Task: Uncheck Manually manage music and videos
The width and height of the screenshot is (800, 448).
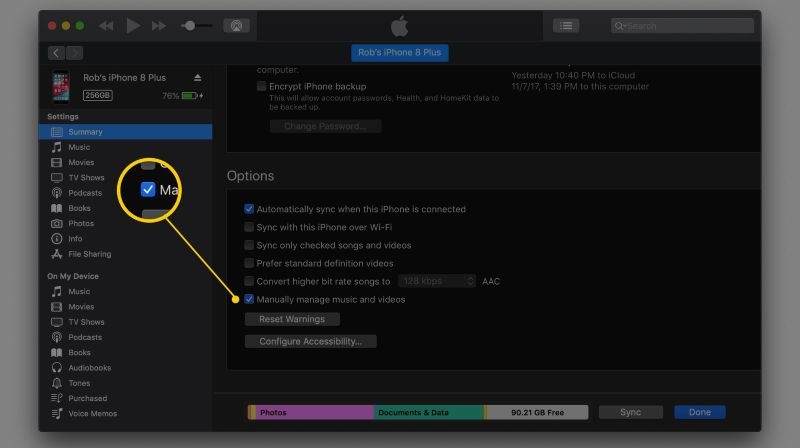Action: pyautogui.click(x=249, y=299)
